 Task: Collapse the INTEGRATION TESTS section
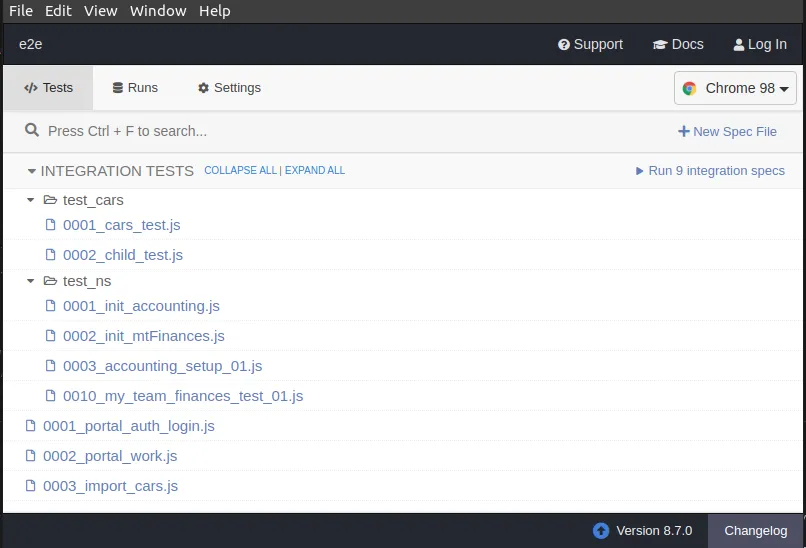click(32, 171)
